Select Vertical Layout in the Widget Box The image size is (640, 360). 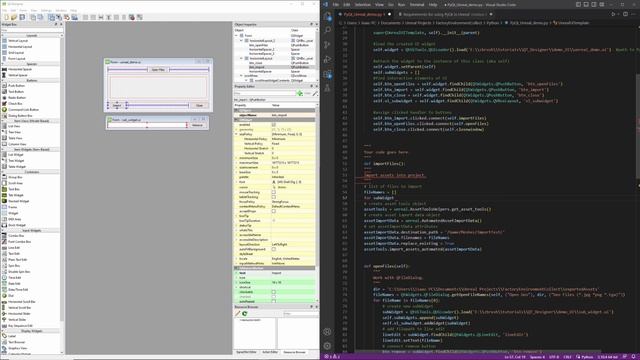coord(18,41)
